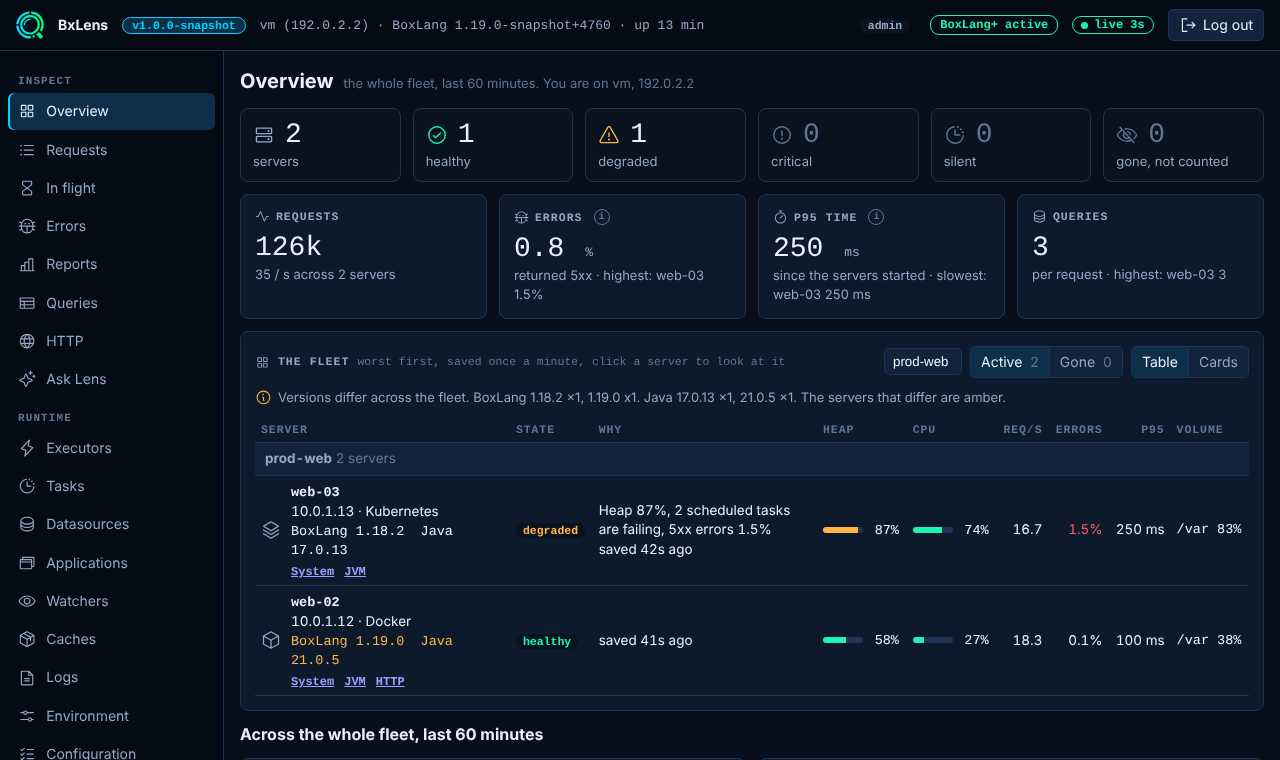Open the System link for web-03

click(x=312, y=572)
